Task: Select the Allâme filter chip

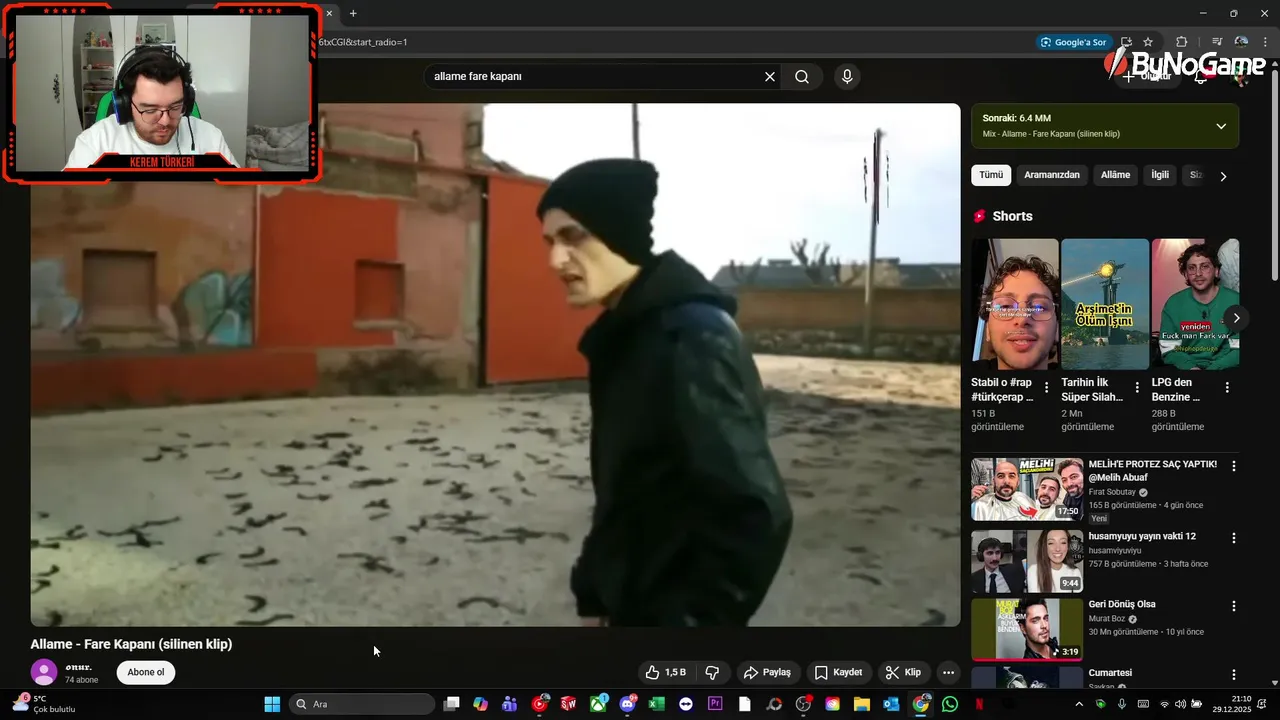Action: point(1115,175)
